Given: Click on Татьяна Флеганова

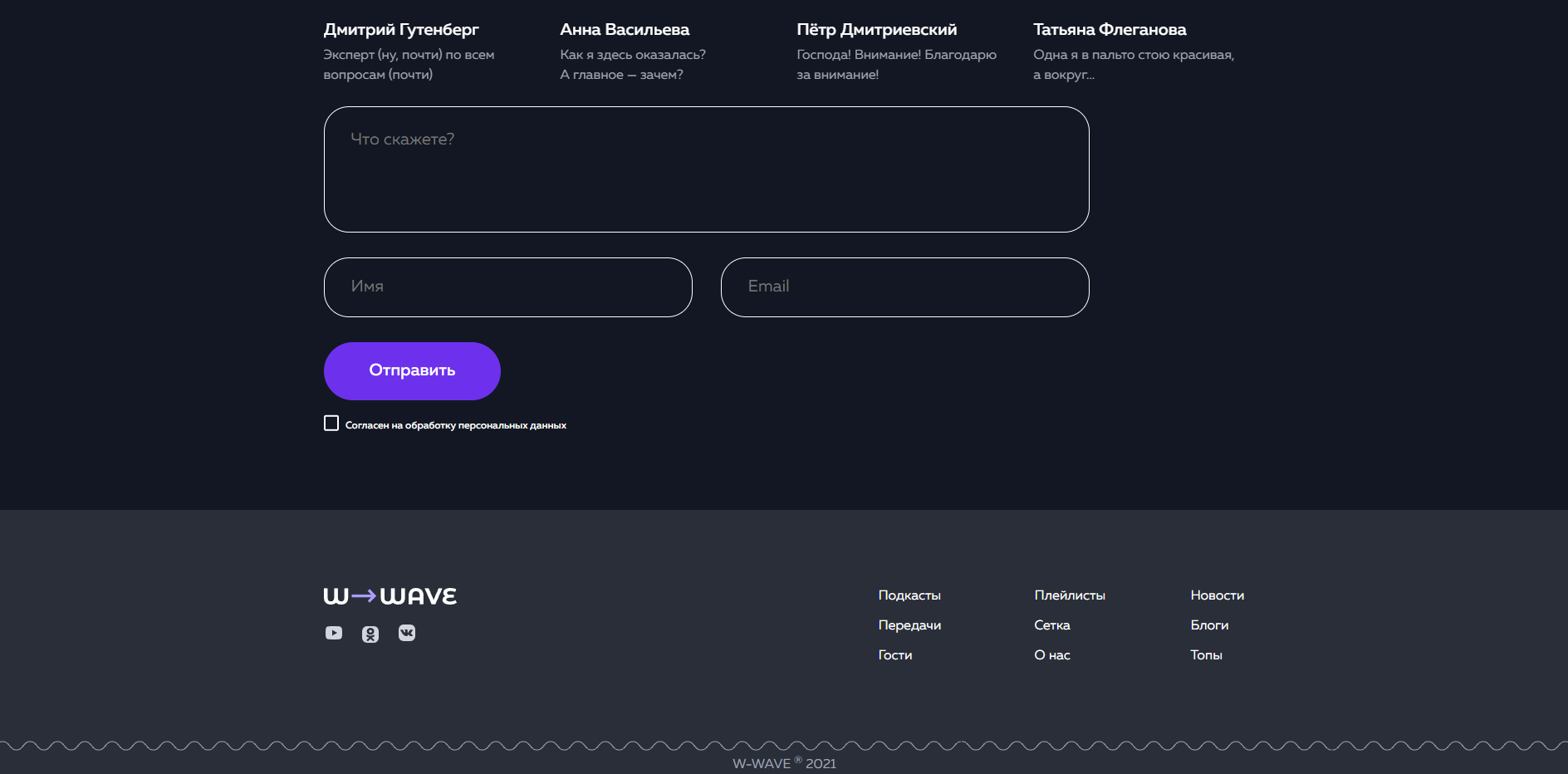Looking at the screenshot, I should pyautogui.click(x=1110, y=28).
